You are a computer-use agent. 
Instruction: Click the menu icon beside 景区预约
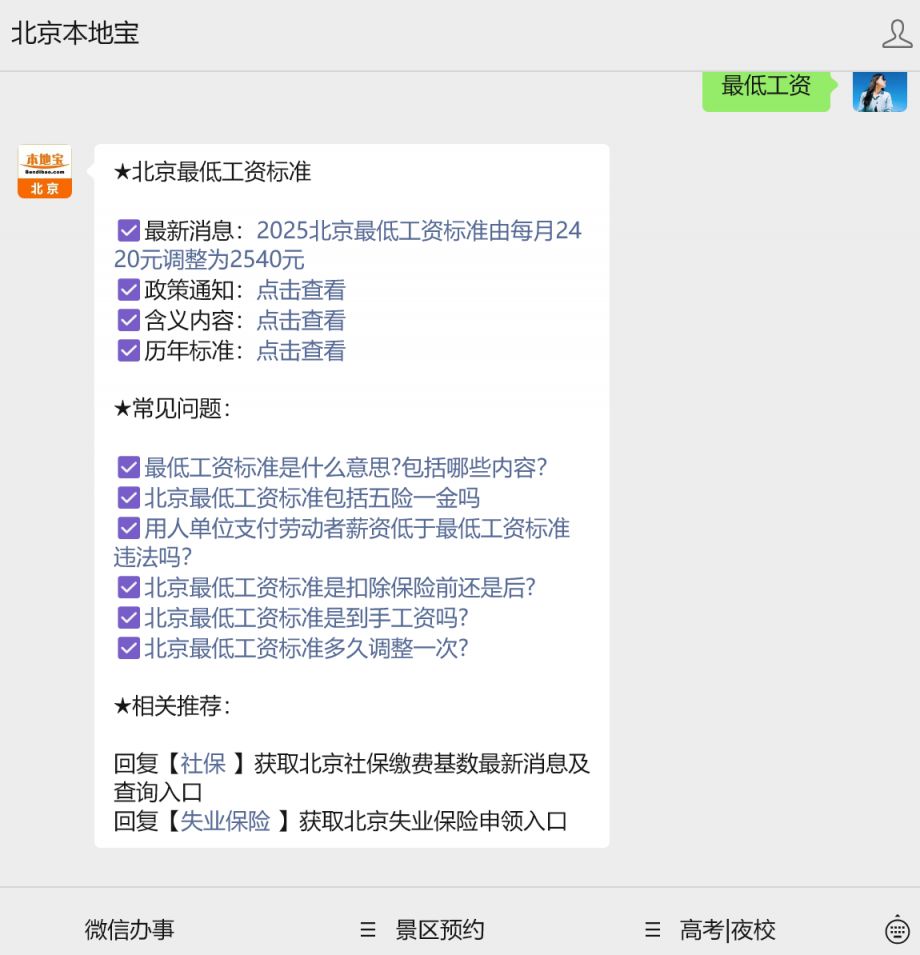(x=367, y=930)
